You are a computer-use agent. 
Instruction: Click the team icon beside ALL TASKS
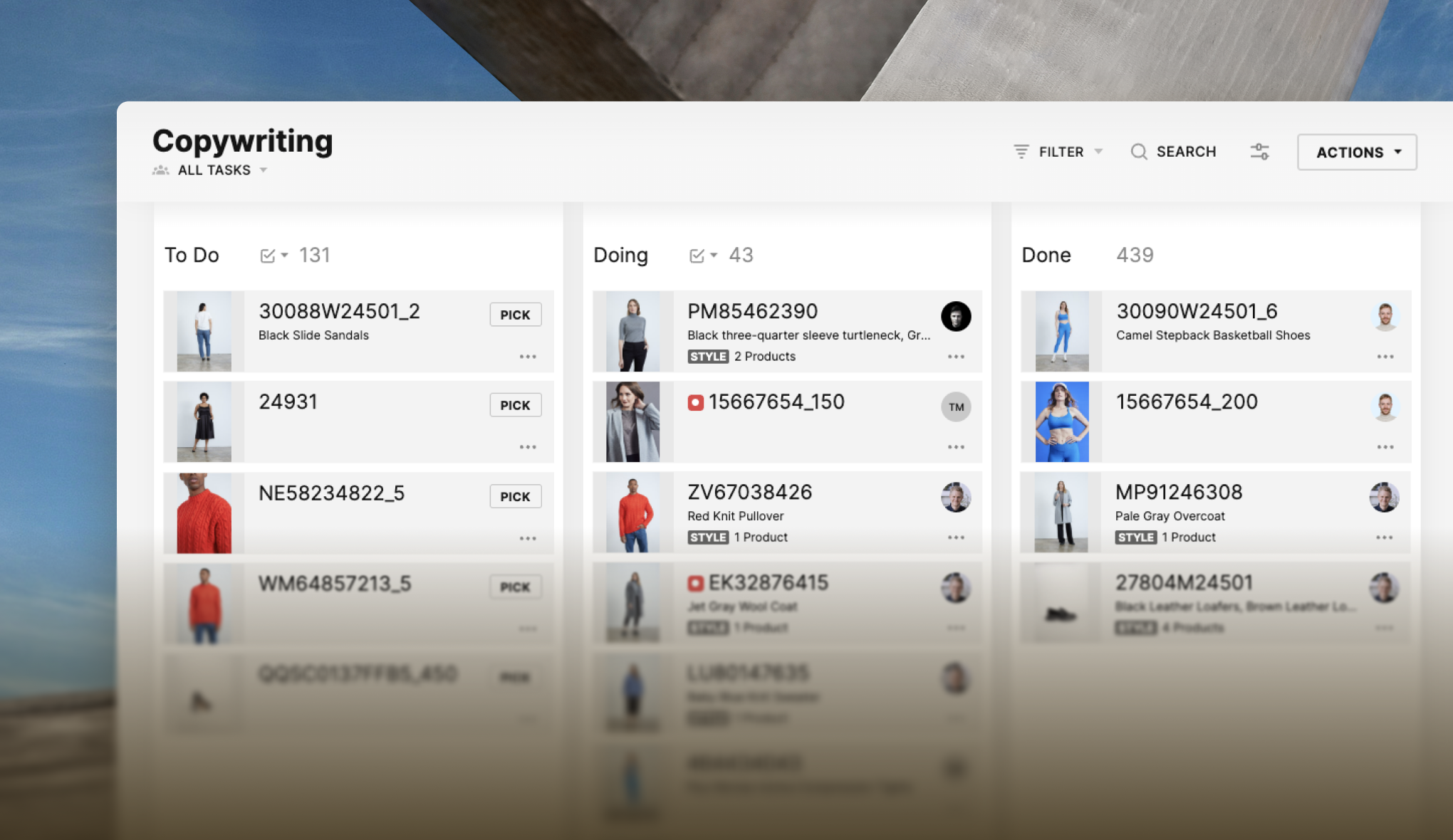coord(161,170)
